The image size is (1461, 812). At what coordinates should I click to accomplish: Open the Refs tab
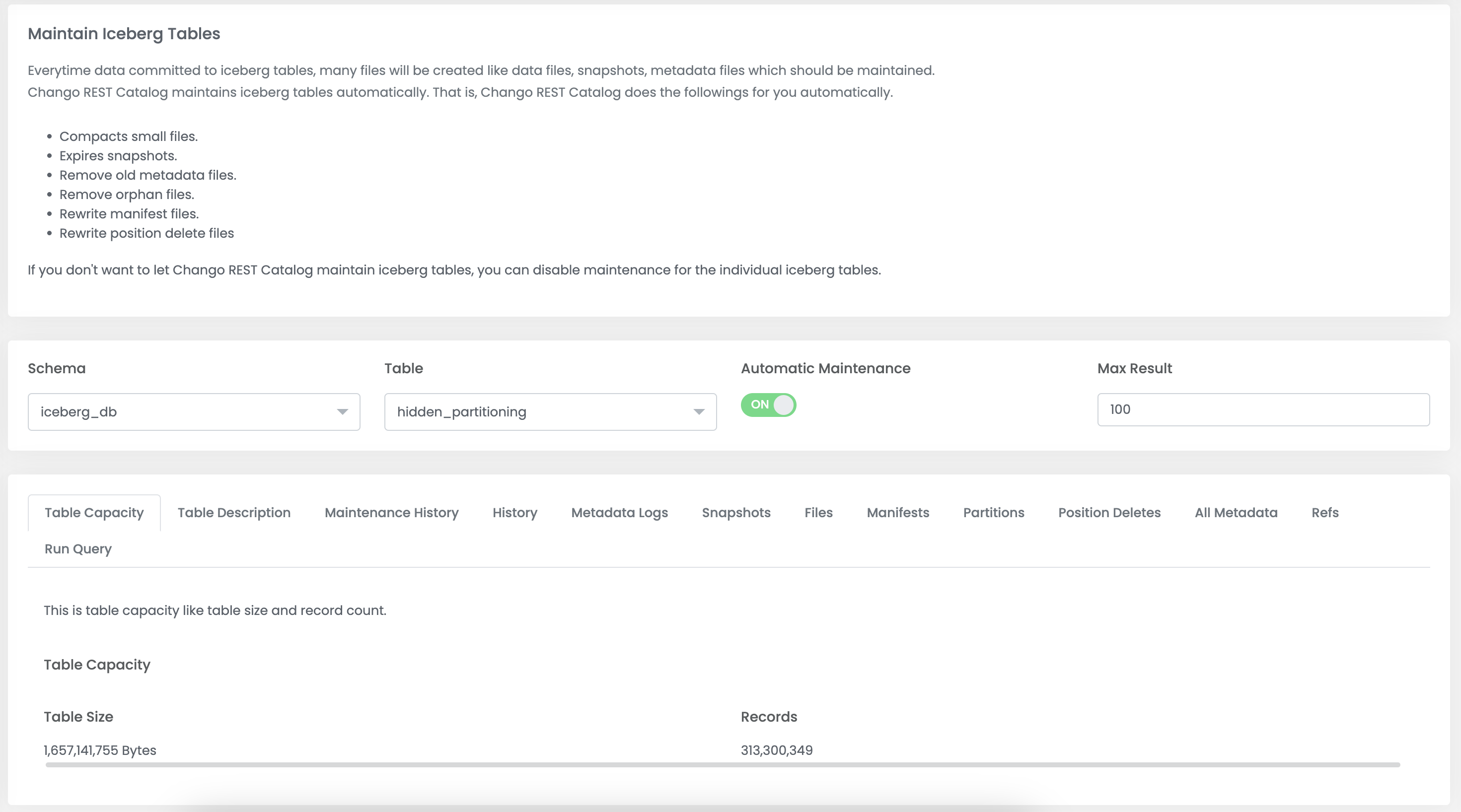[1325, 513]
